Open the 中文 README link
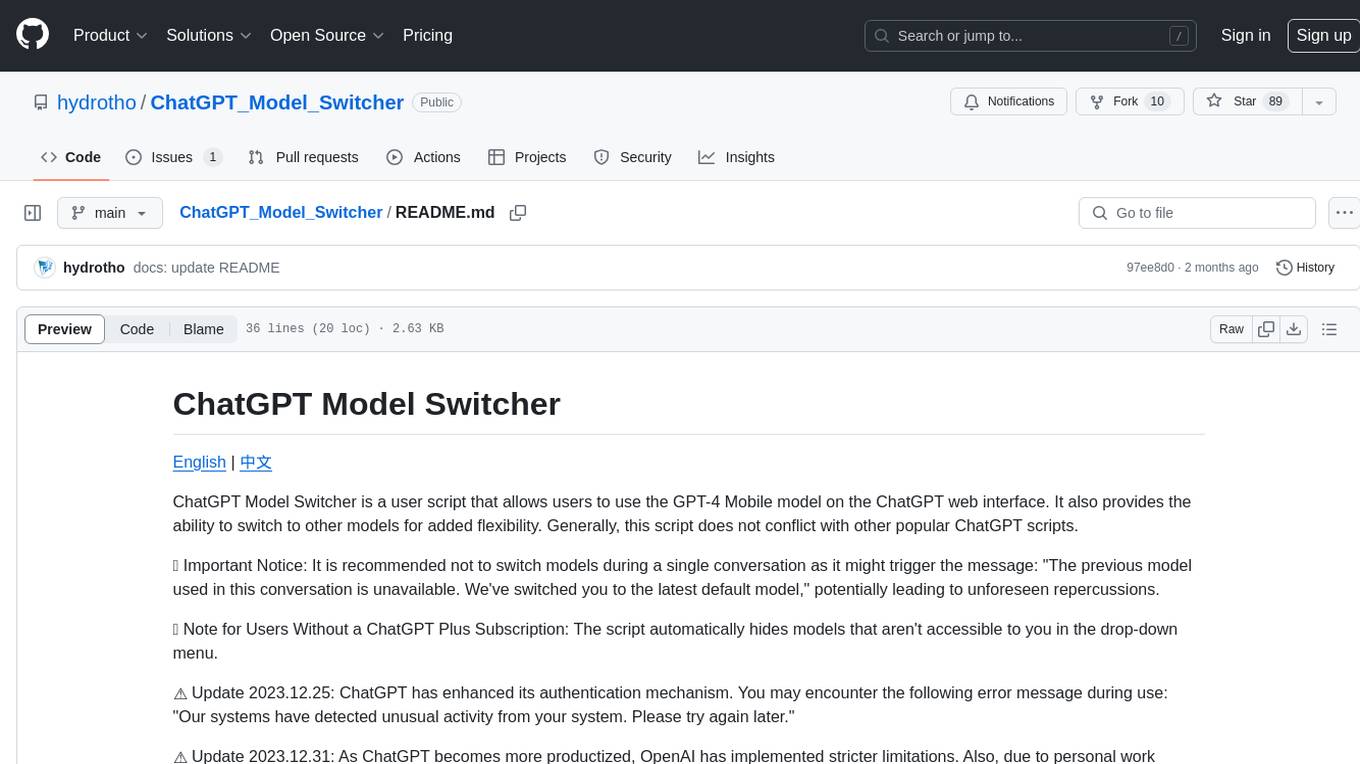 click(256, 462)
